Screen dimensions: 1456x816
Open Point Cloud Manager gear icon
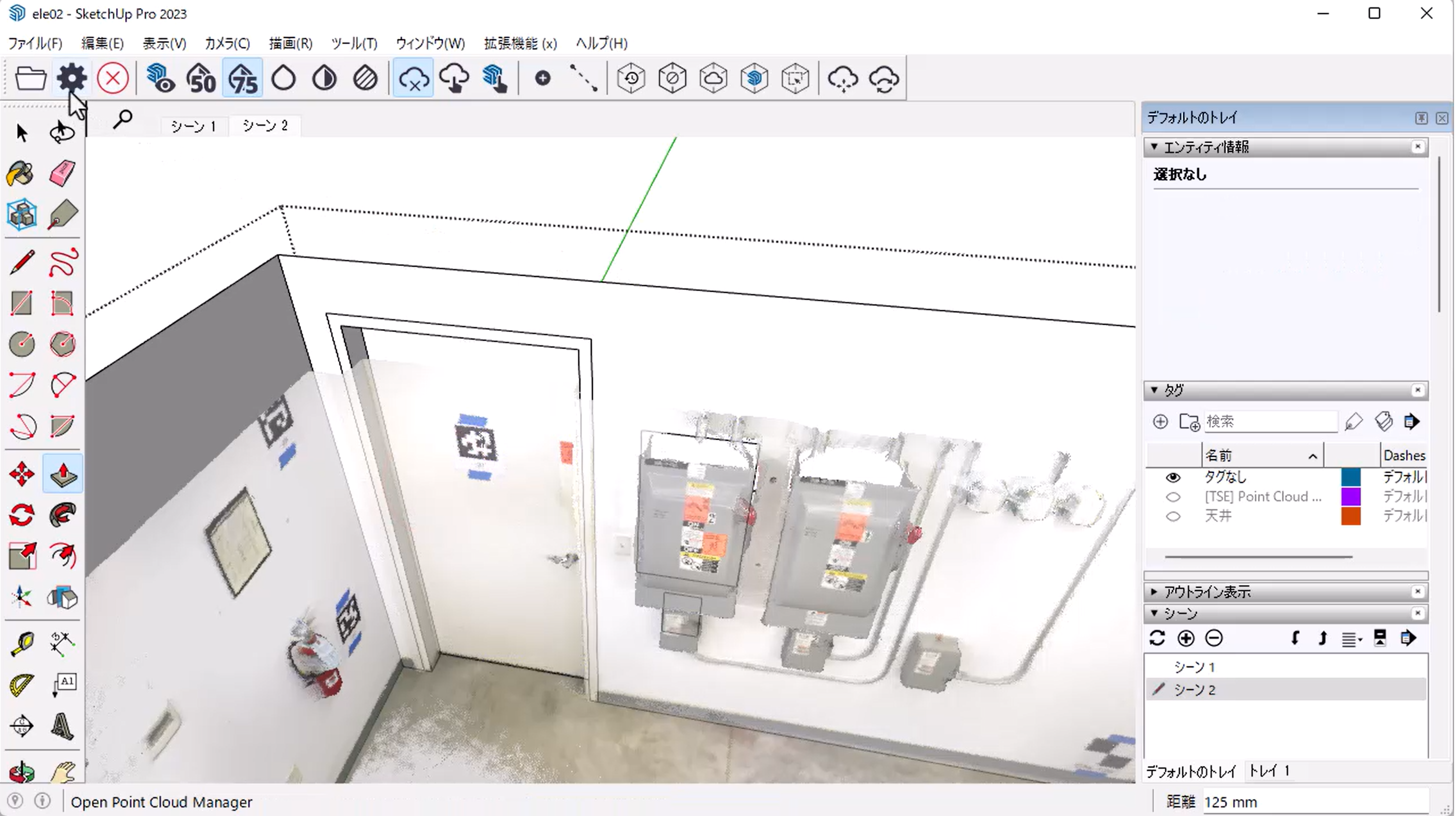pyautogui.click(x=72, y=78)
